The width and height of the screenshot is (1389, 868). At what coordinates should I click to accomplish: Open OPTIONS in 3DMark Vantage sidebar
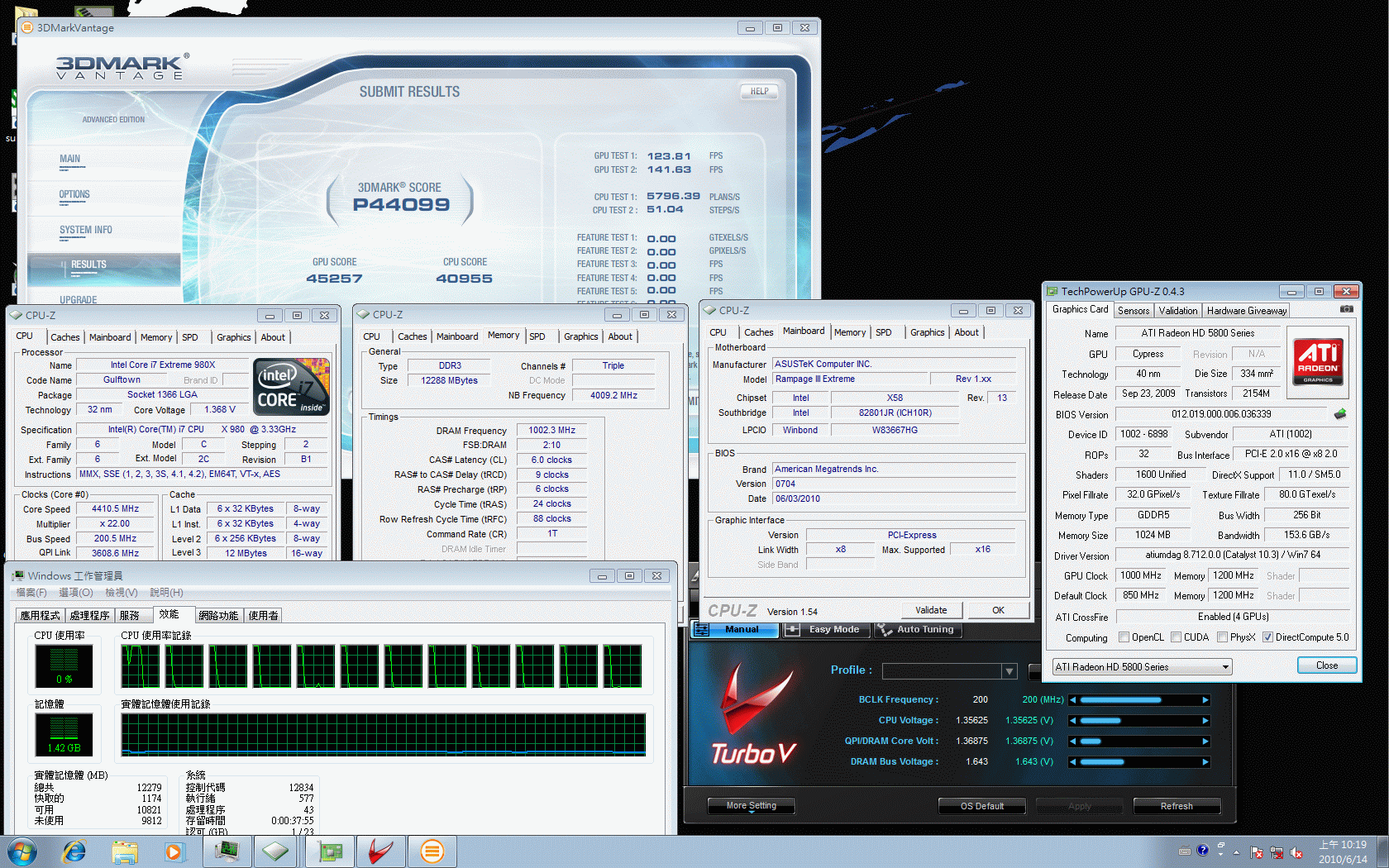click(74, 194)
